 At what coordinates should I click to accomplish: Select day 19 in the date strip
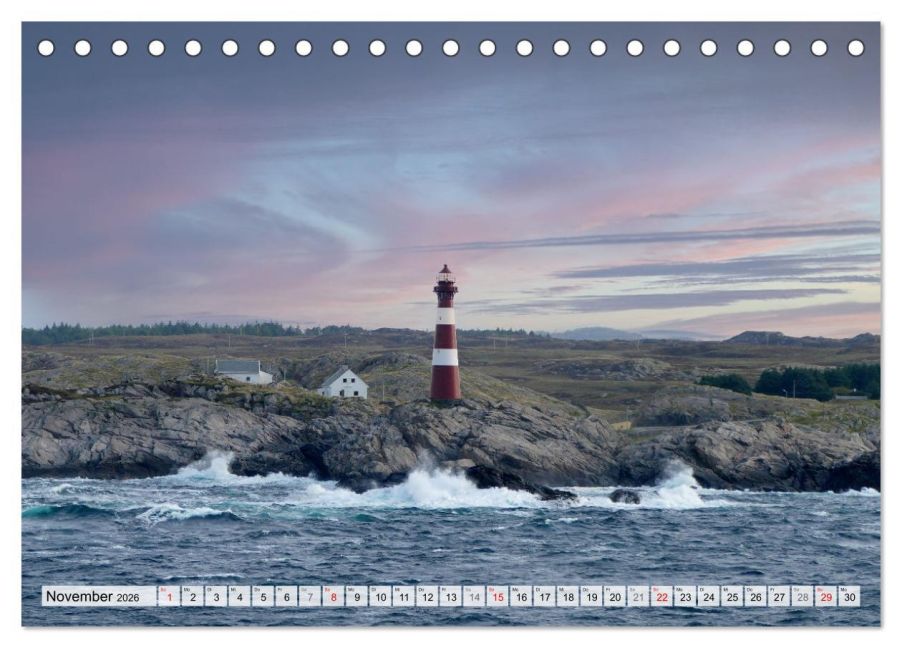(591, 596)
